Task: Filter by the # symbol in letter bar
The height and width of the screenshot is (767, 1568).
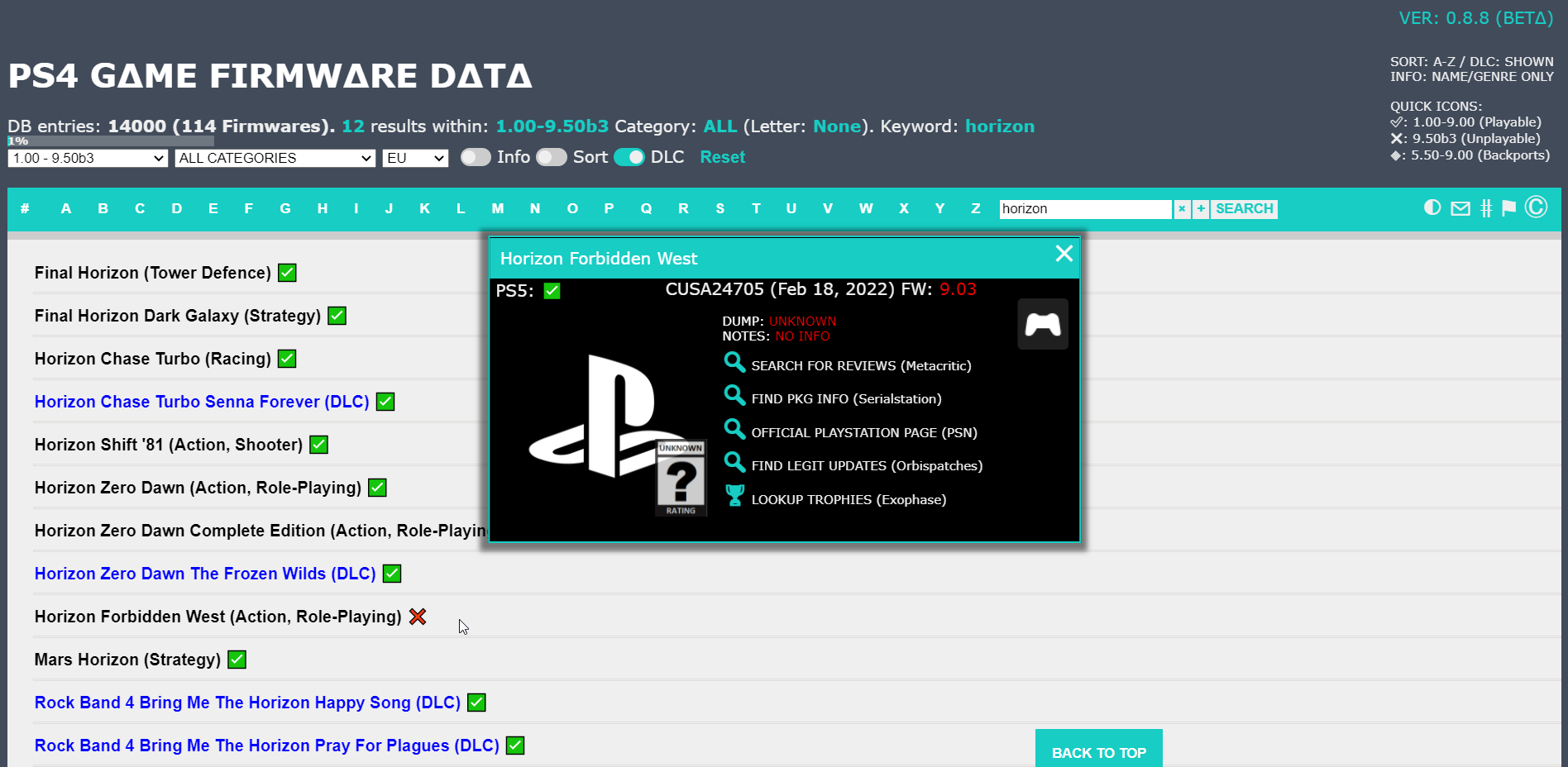Action: 26,208
